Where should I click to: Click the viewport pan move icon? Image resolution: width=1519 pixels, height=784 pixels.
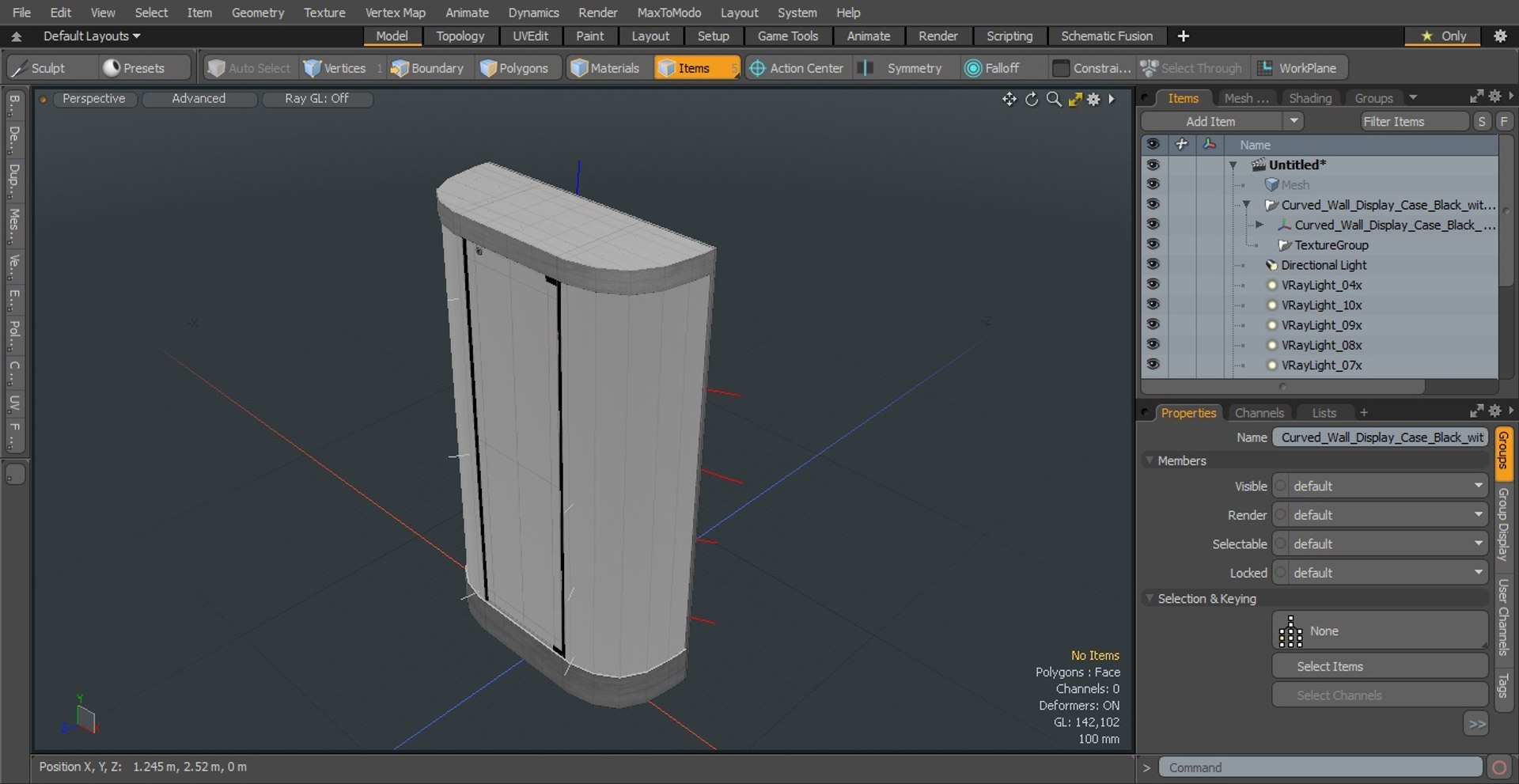1009,99
